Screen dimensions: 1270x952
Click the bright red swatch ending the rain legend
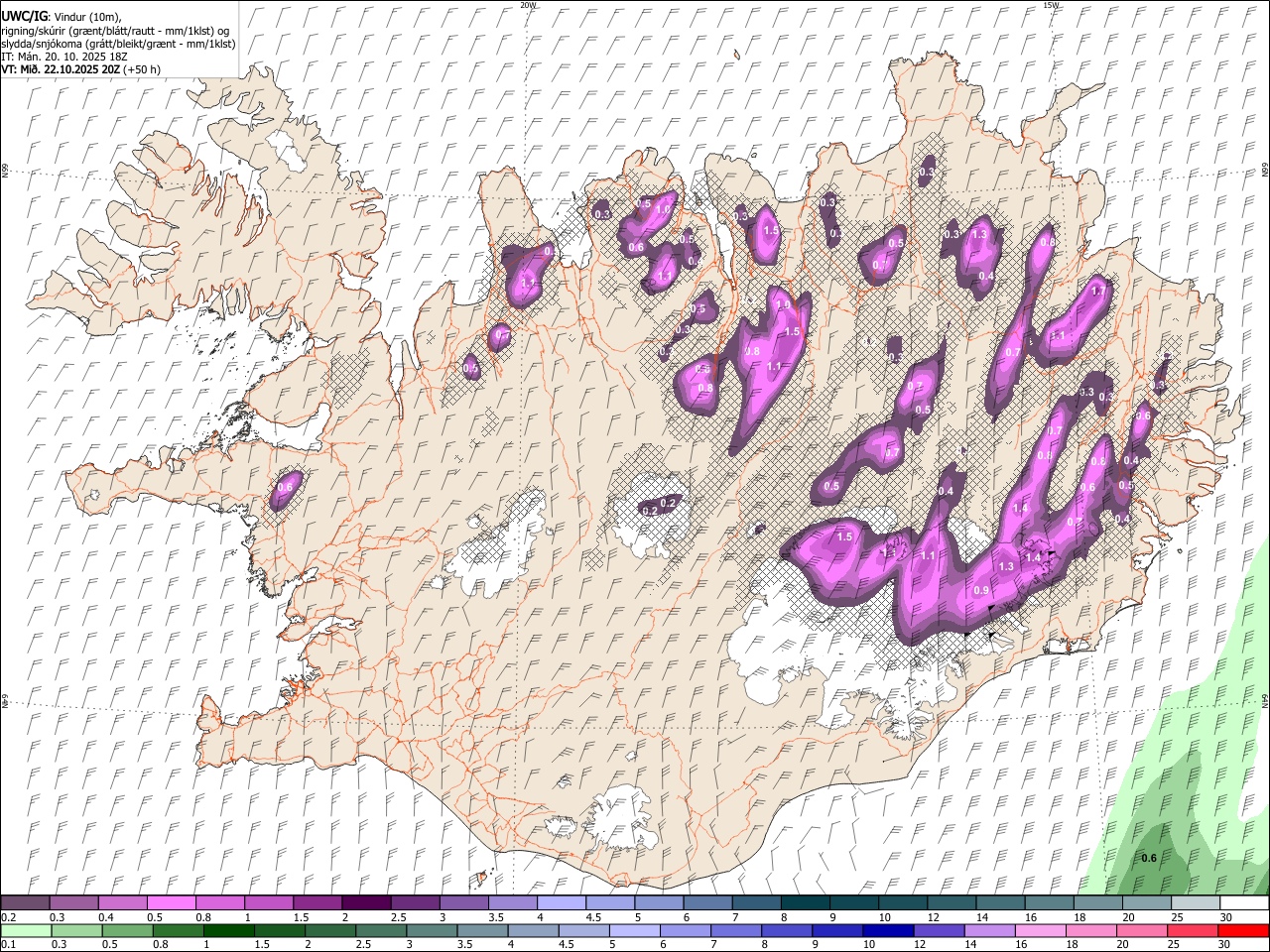tap(1243, 931)
